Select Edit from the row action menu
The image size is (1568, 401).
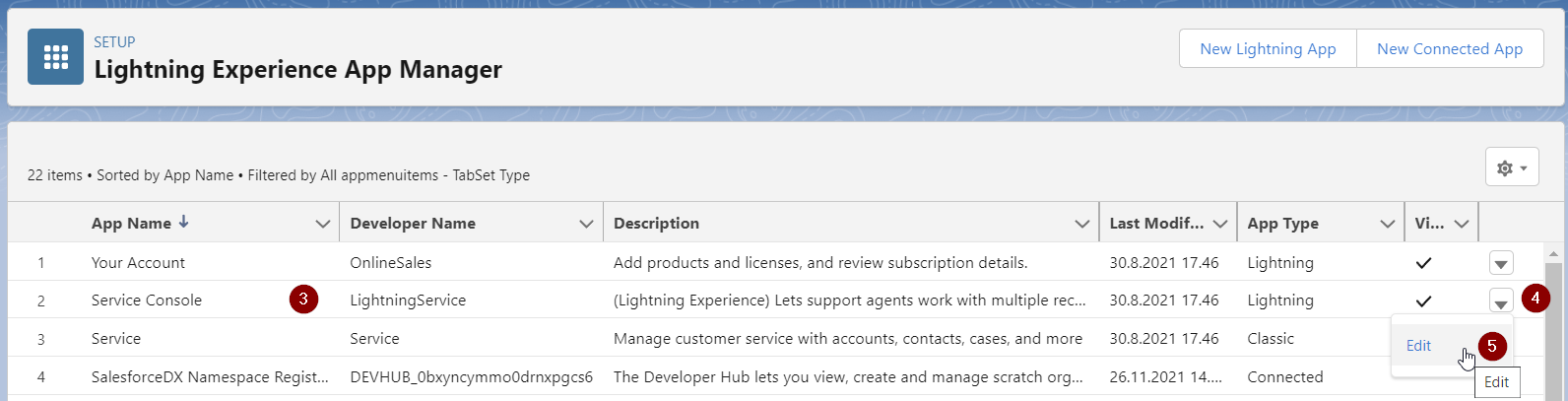pyautogui.click(x=1418, y=346)
